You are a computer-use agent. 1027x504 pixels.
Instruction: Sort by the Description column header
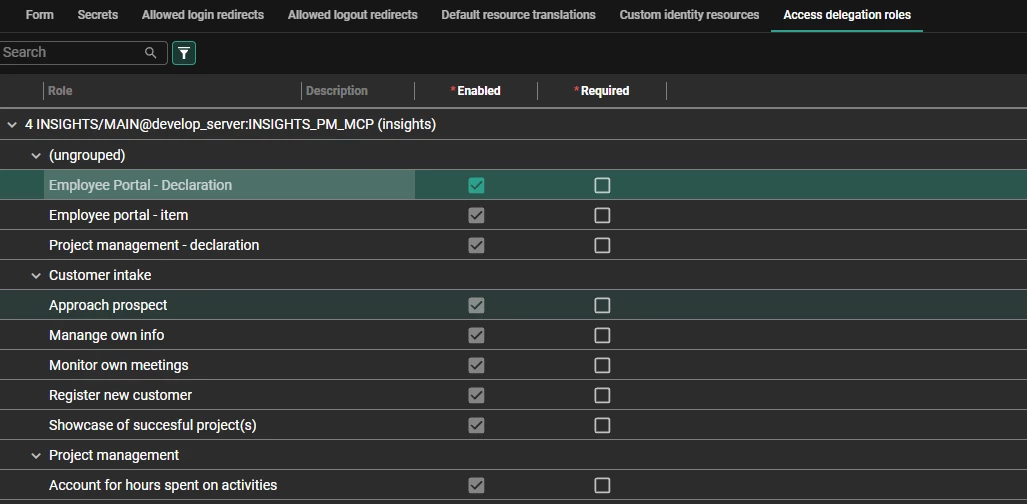coord(337,90)
